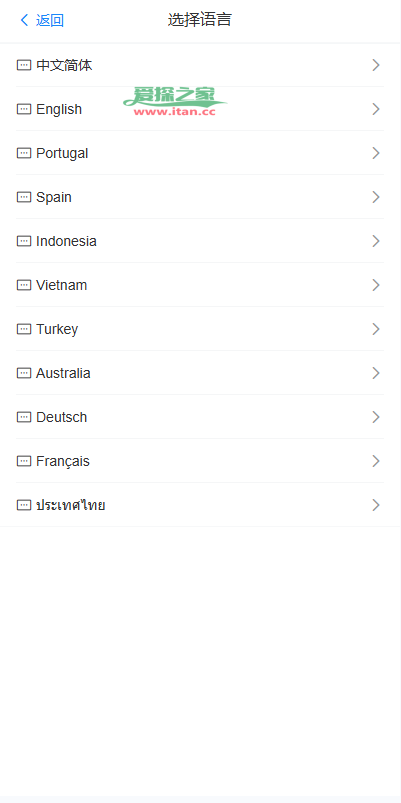
Task: Click the 爱探之家 watermark logo
Action: (175, 101)
